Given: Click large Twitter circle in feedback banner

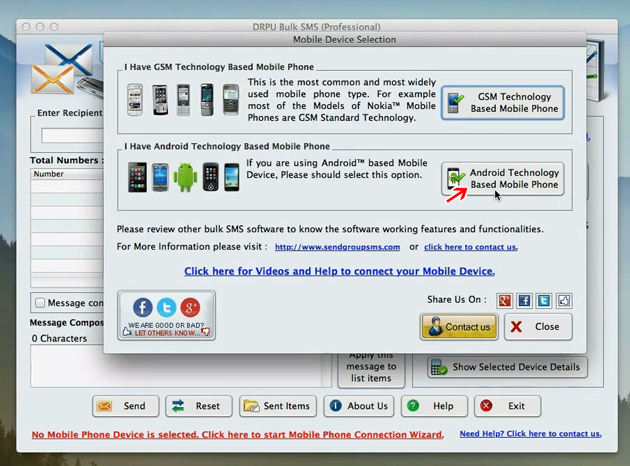Looking at the screenshot, I should tap(166, 308).
